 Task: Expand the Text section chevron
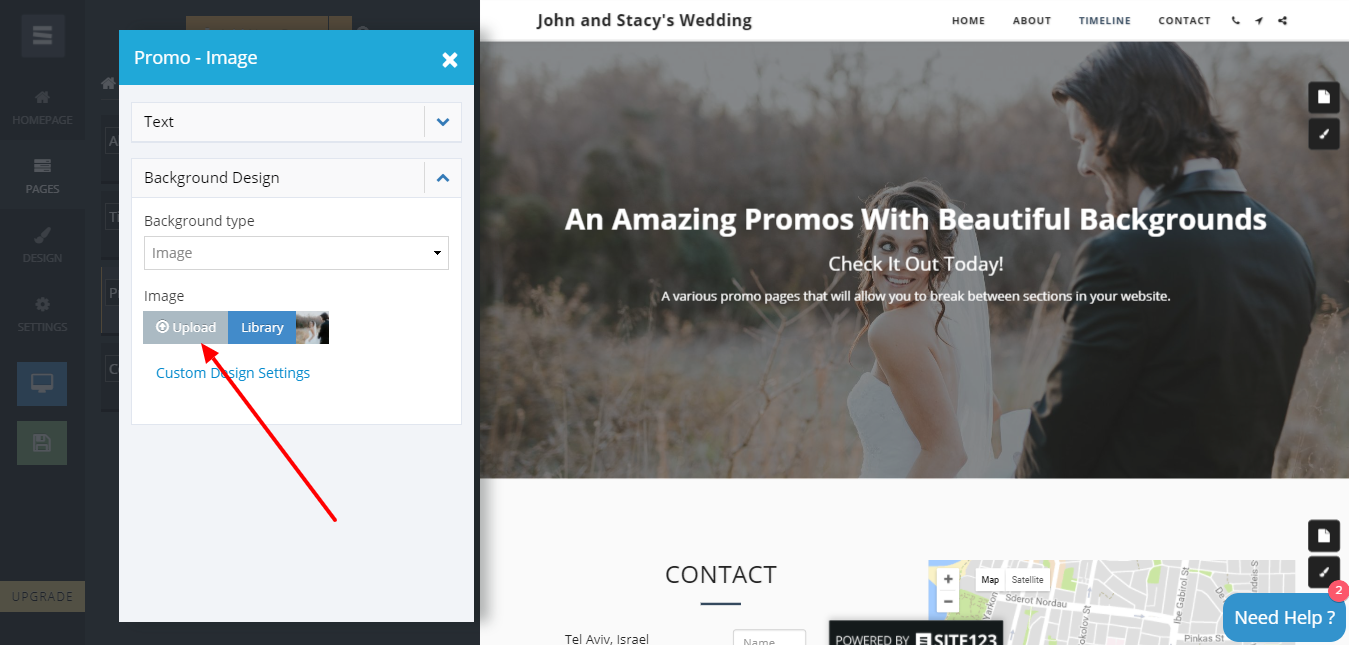coord(443,122)
